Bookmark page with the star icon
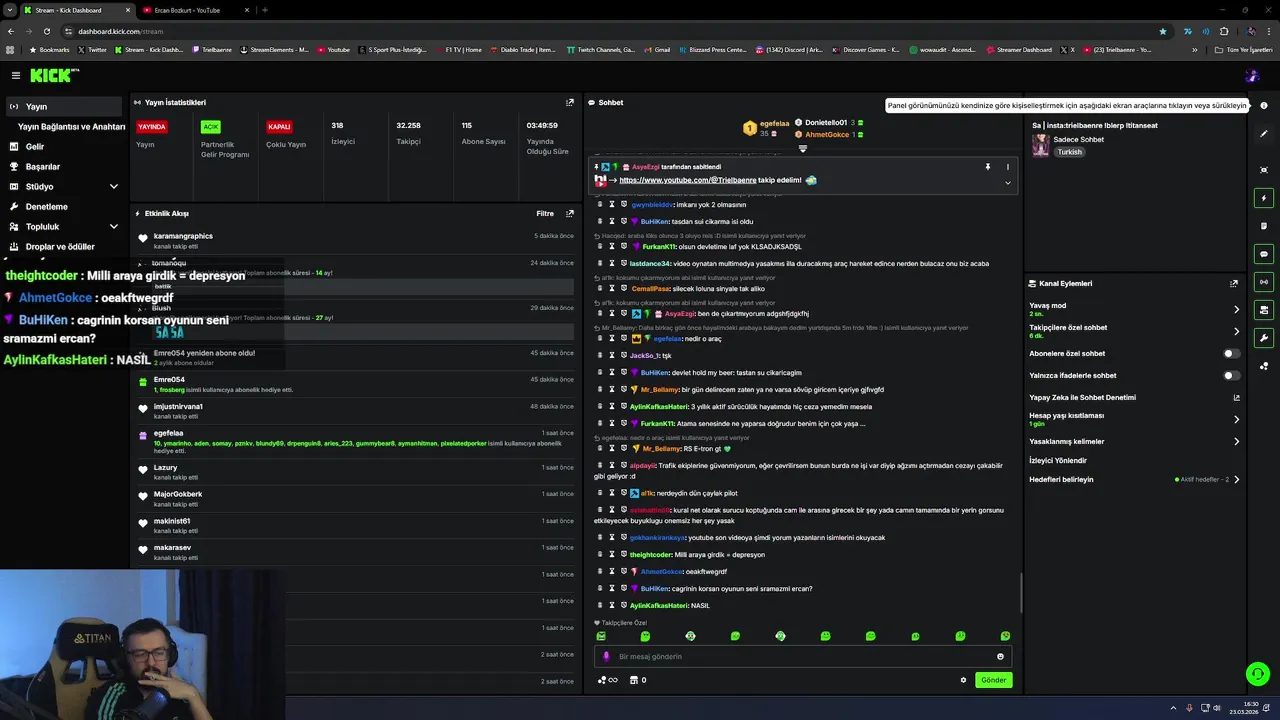1280x720 pixels. click(x=1162, y=31)
